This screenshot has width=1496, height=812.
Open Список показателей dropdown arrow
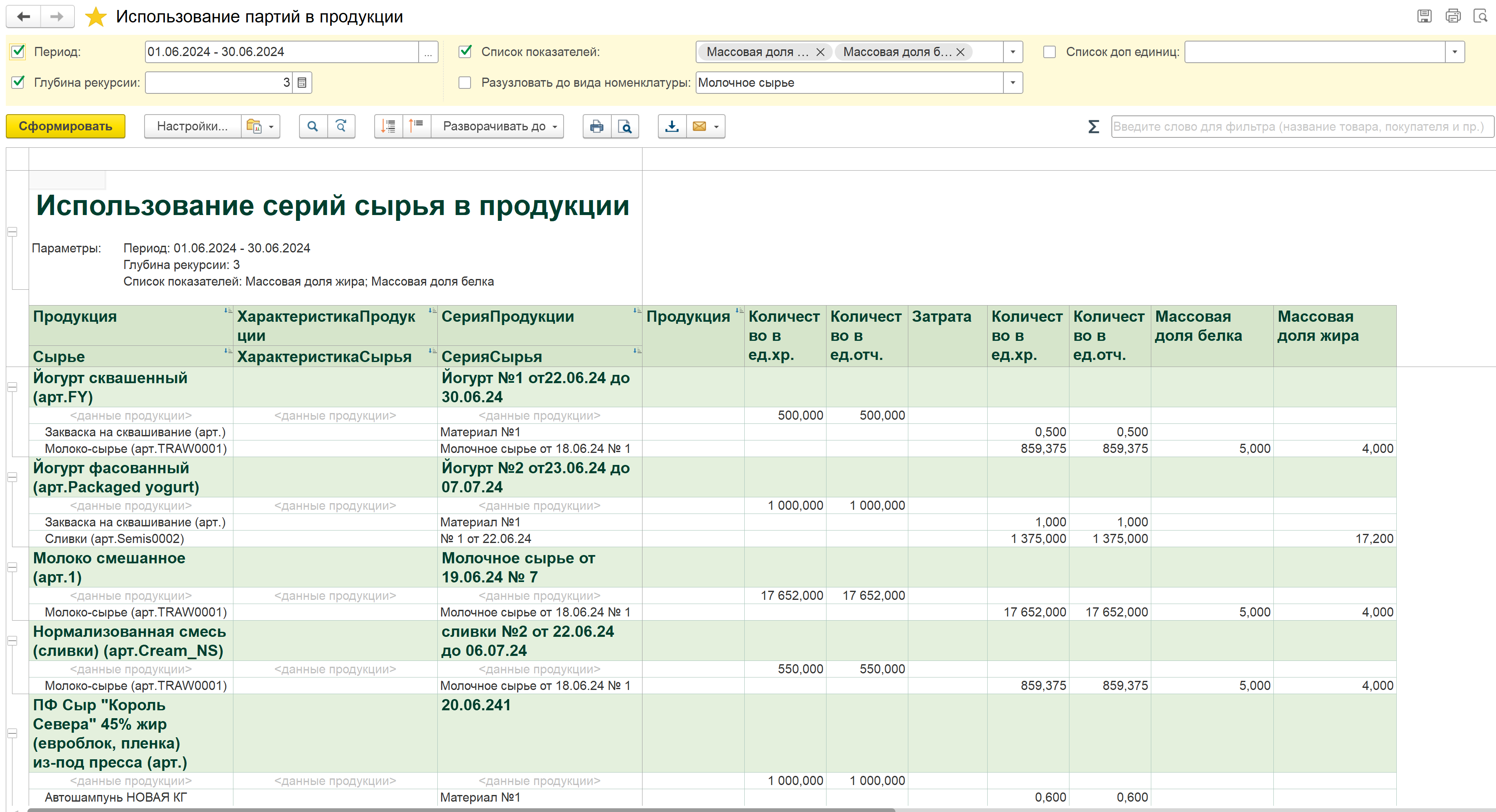pyautogui.click(x=1013, y=52)
